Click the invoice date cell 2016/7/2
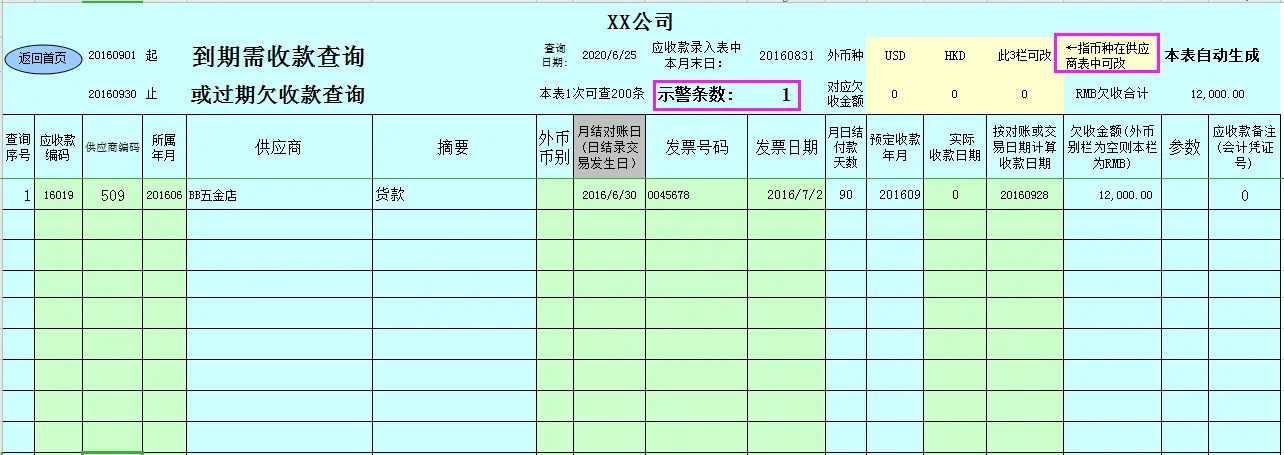 pyautogui.click(x=787, y=195)
